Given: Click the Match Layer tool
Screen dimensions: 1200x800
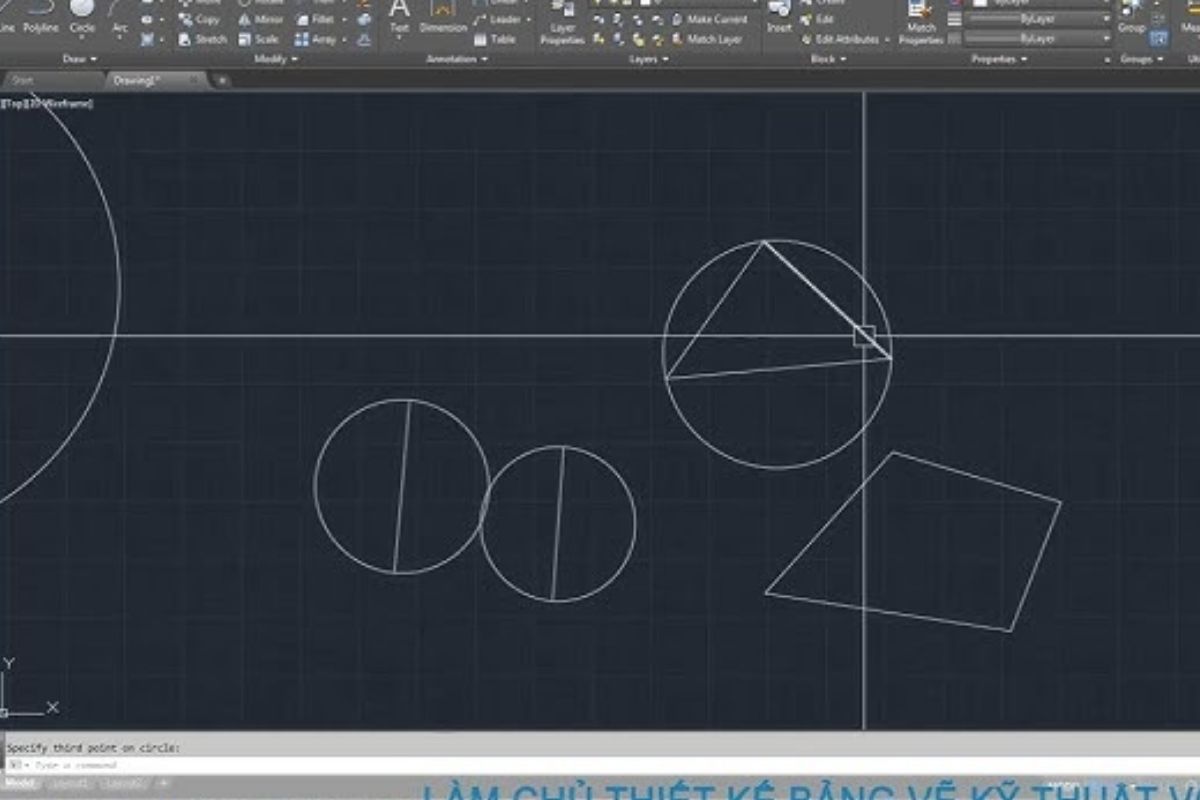Looking at the screenshot, I should tap(706, 39).
